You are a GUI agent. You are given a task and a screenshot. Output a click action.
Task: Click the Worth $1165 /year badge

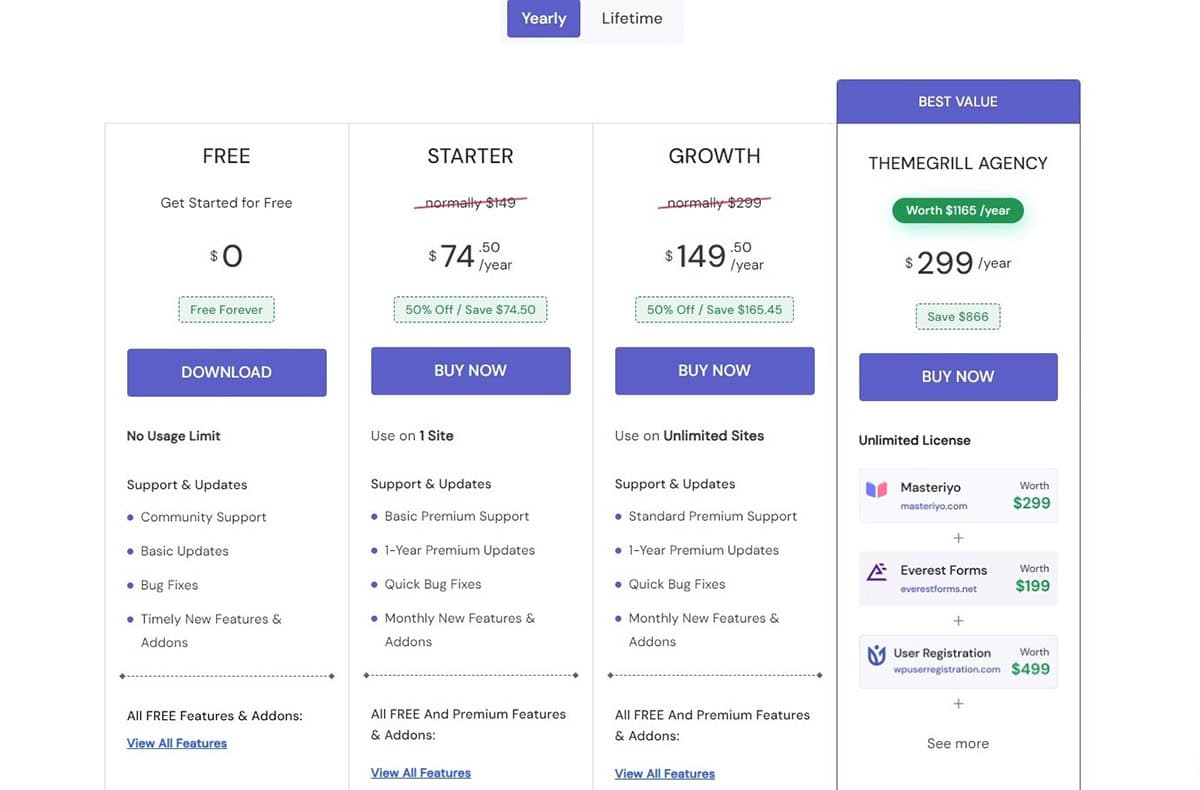[958, 211]
